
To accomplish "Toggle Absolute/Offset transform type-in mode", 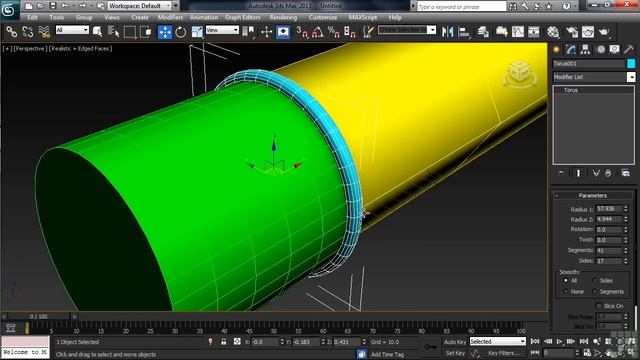I will click(237, 342).
